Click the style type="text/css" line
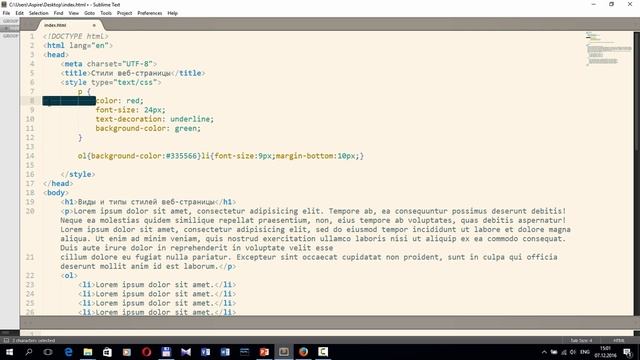This screenshot has height=360, width=640. tap(111, 82)
